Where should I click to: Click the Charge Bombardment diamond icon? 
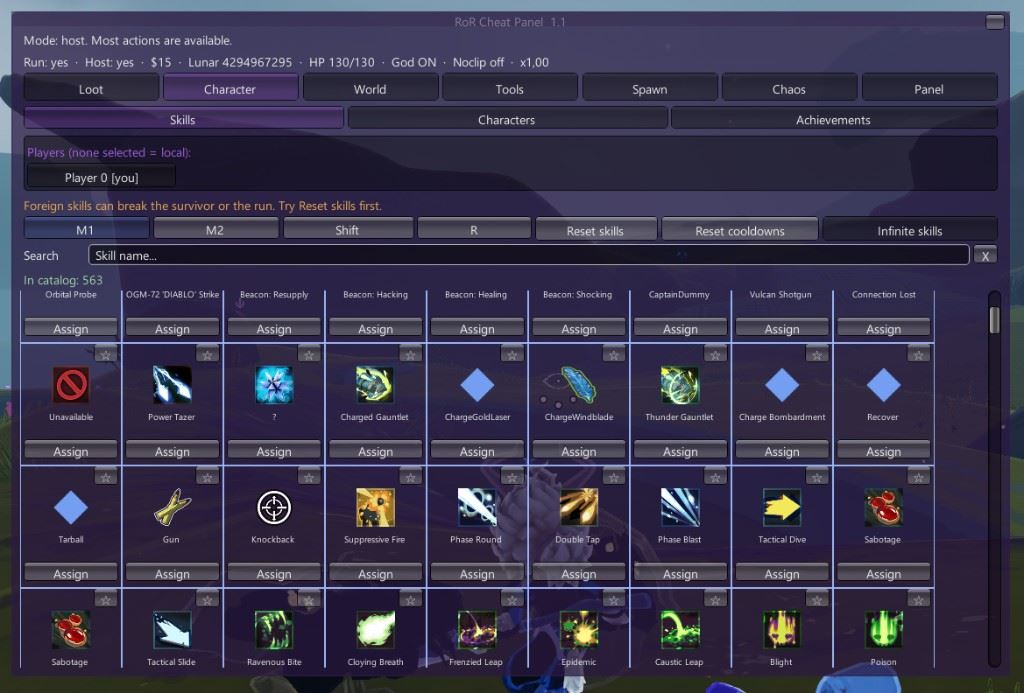click(782, 384)
